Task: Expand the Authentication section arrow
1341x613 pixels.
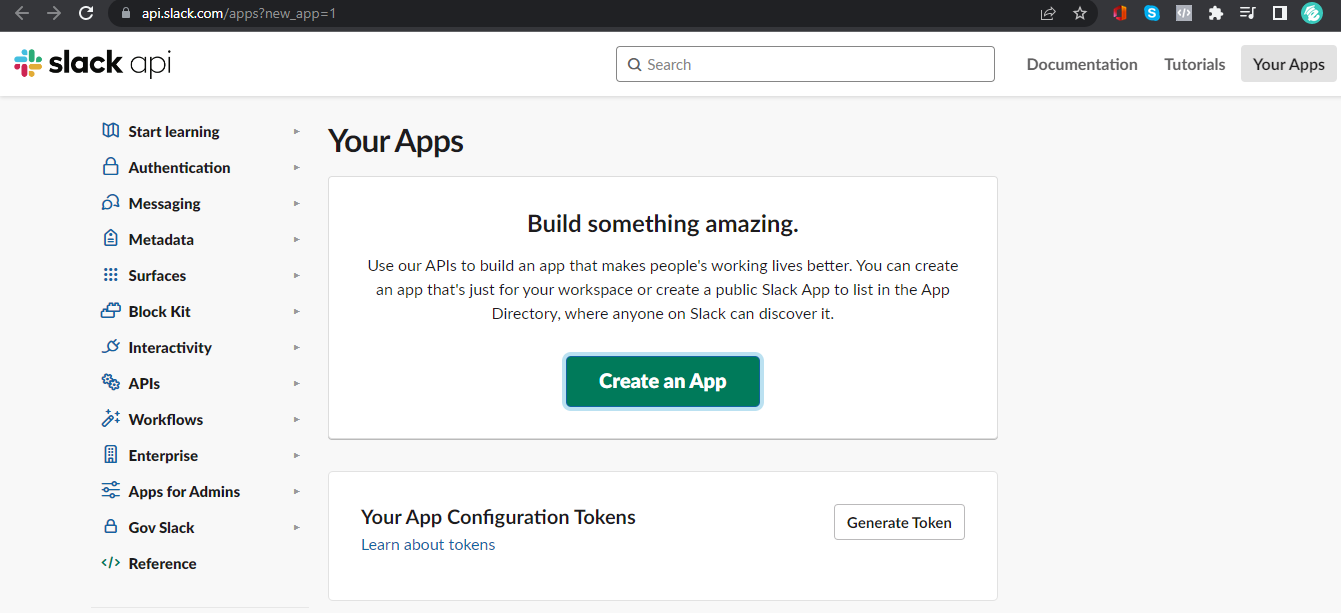Action: (297, 167)
